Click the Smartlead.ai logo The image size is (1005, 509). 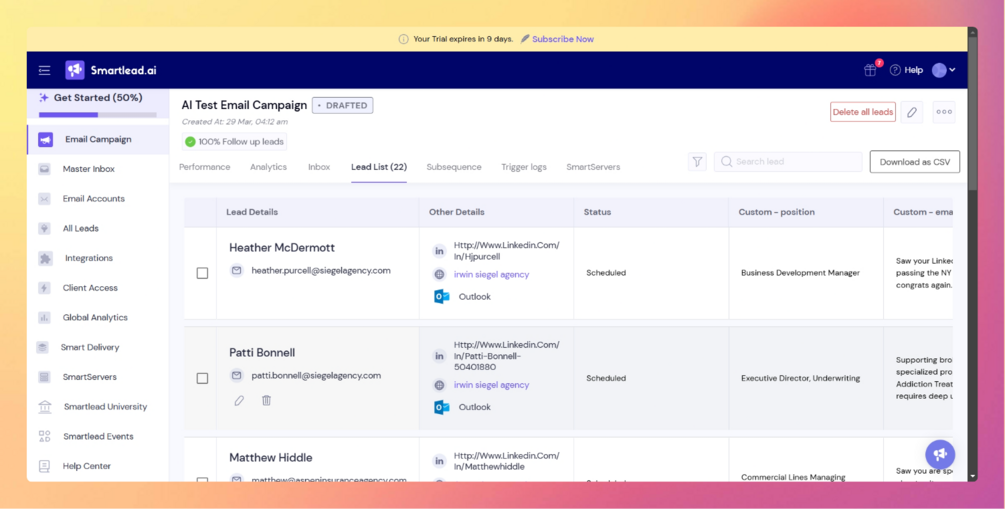click(x=111, y=71)
